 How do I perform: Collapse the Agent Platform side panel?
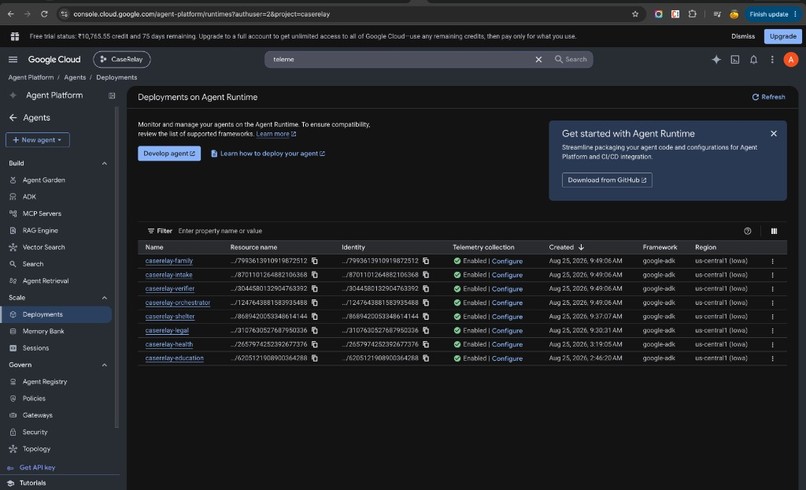(x=112, y=96)
